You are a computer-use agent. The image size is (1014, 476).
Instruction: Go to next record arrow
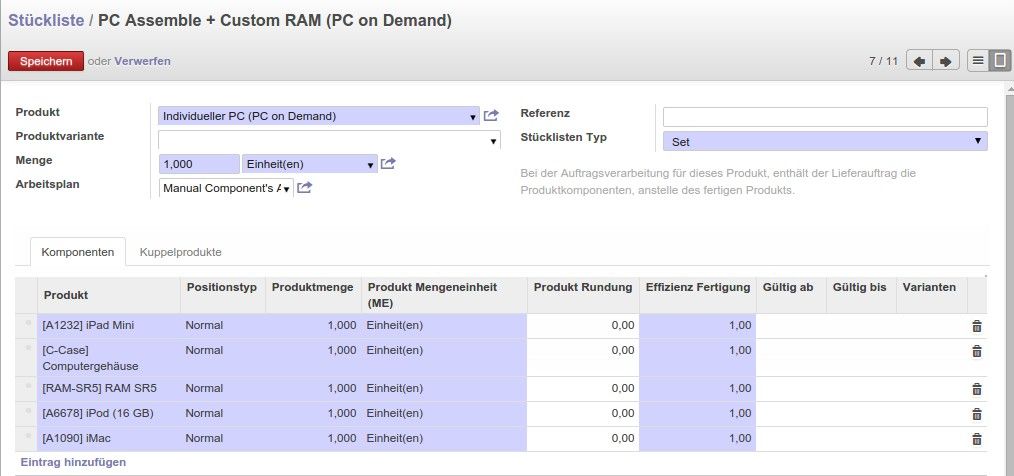pyautogui.click(x=945, y=61)
